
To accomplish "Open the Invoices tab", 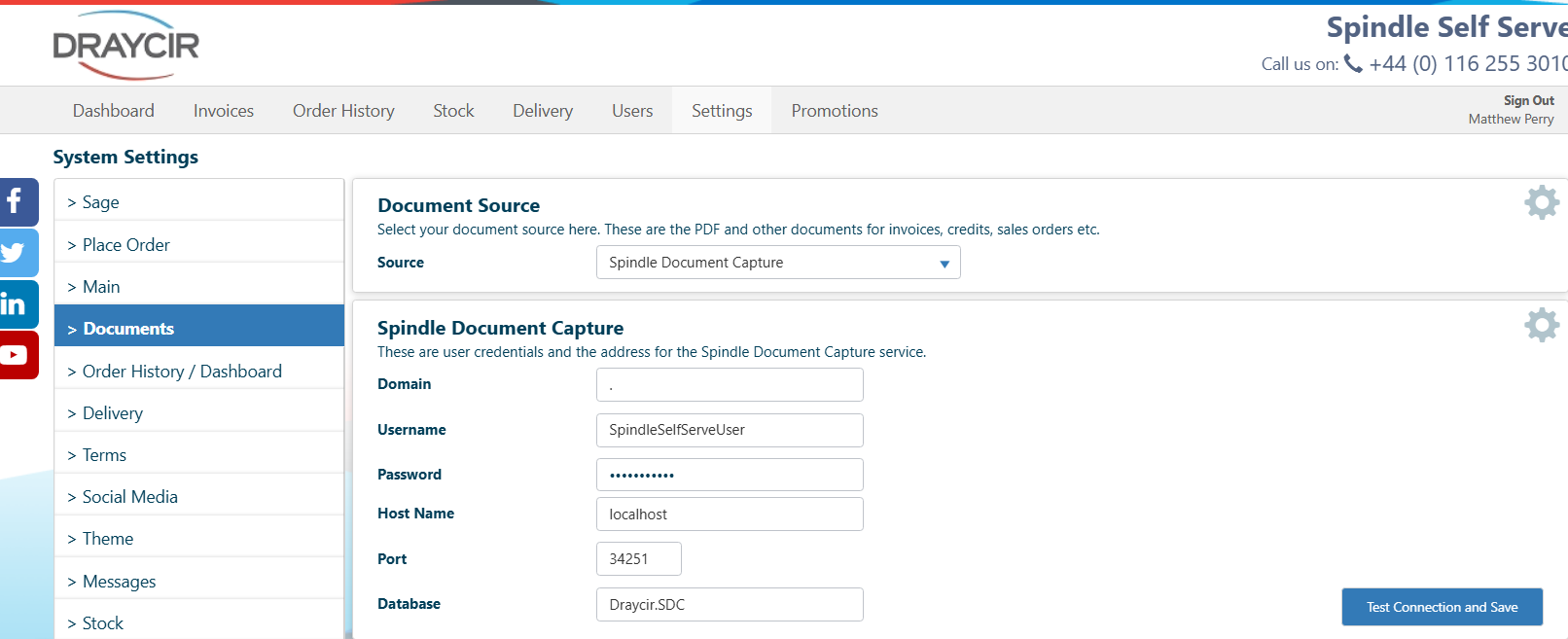I will [224, 111].
